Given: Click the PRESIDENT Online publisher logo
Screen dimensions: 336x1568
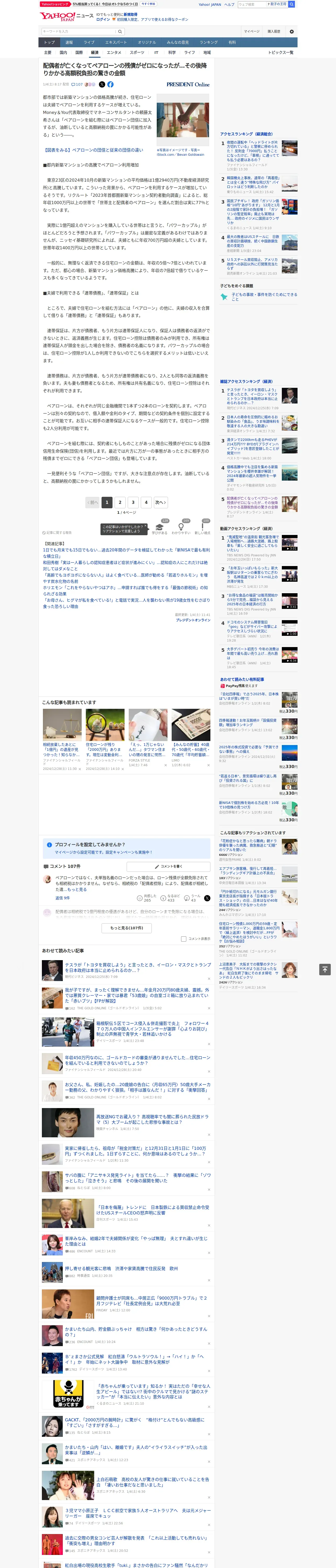Looking at the screenshot, I should point(188,85).
